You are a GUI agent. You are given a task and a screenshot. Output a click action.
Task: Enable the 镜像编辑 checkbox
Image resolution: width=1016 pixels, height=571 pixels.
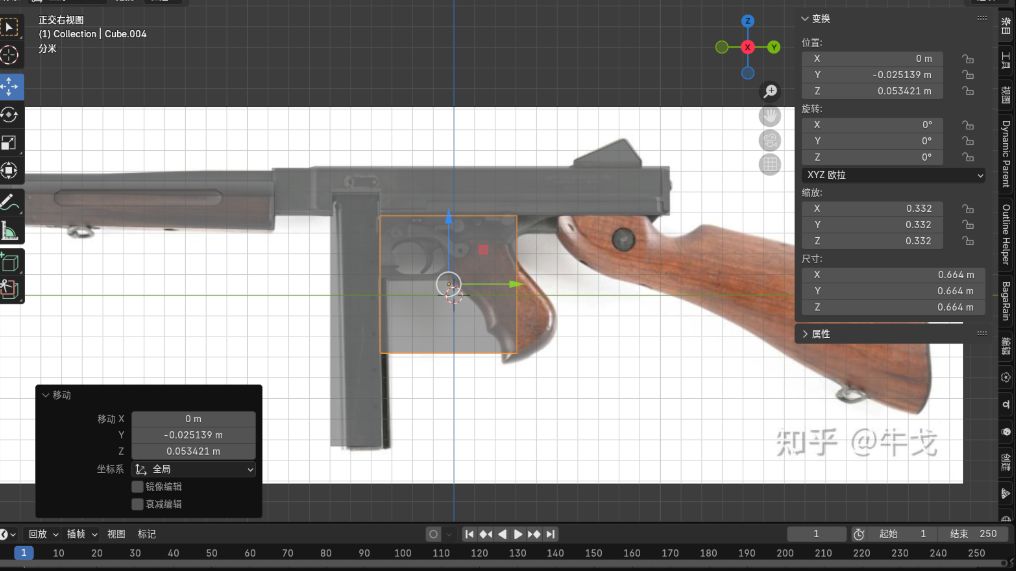(137, 487)
